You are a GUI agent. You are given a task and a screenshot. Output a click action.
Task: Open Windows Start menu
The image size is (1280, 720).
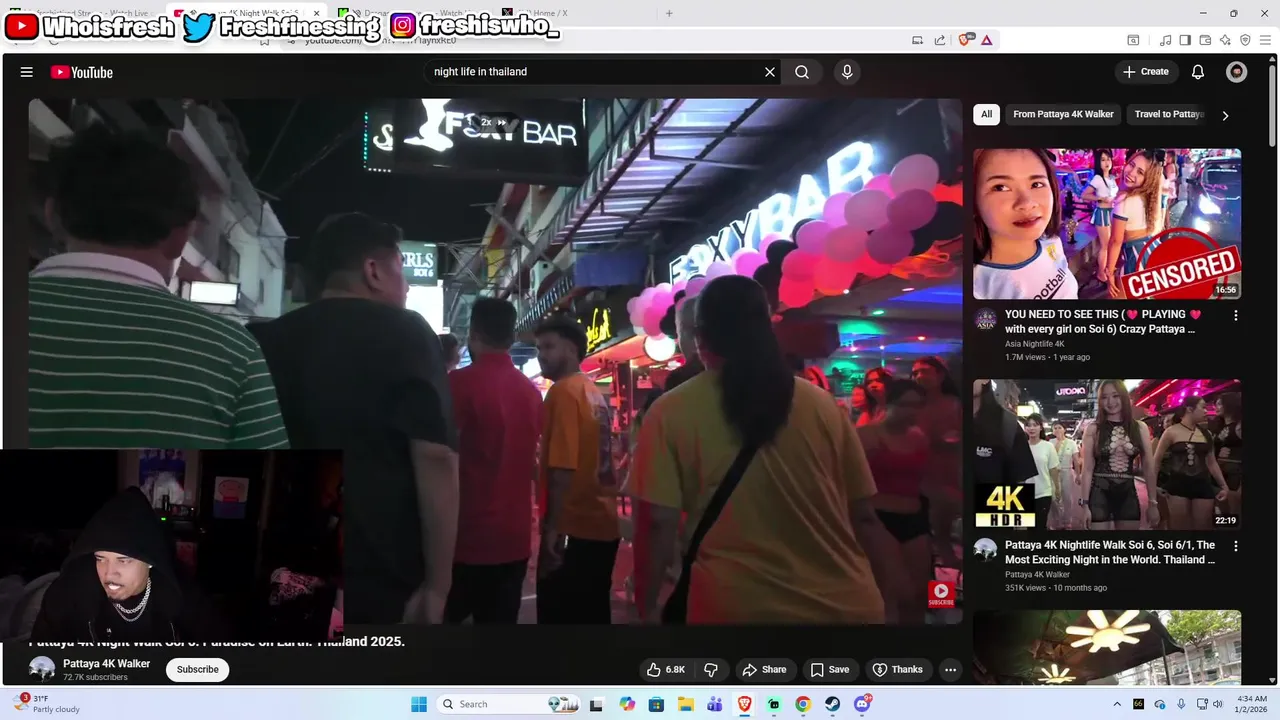click(x=419, y=704)
